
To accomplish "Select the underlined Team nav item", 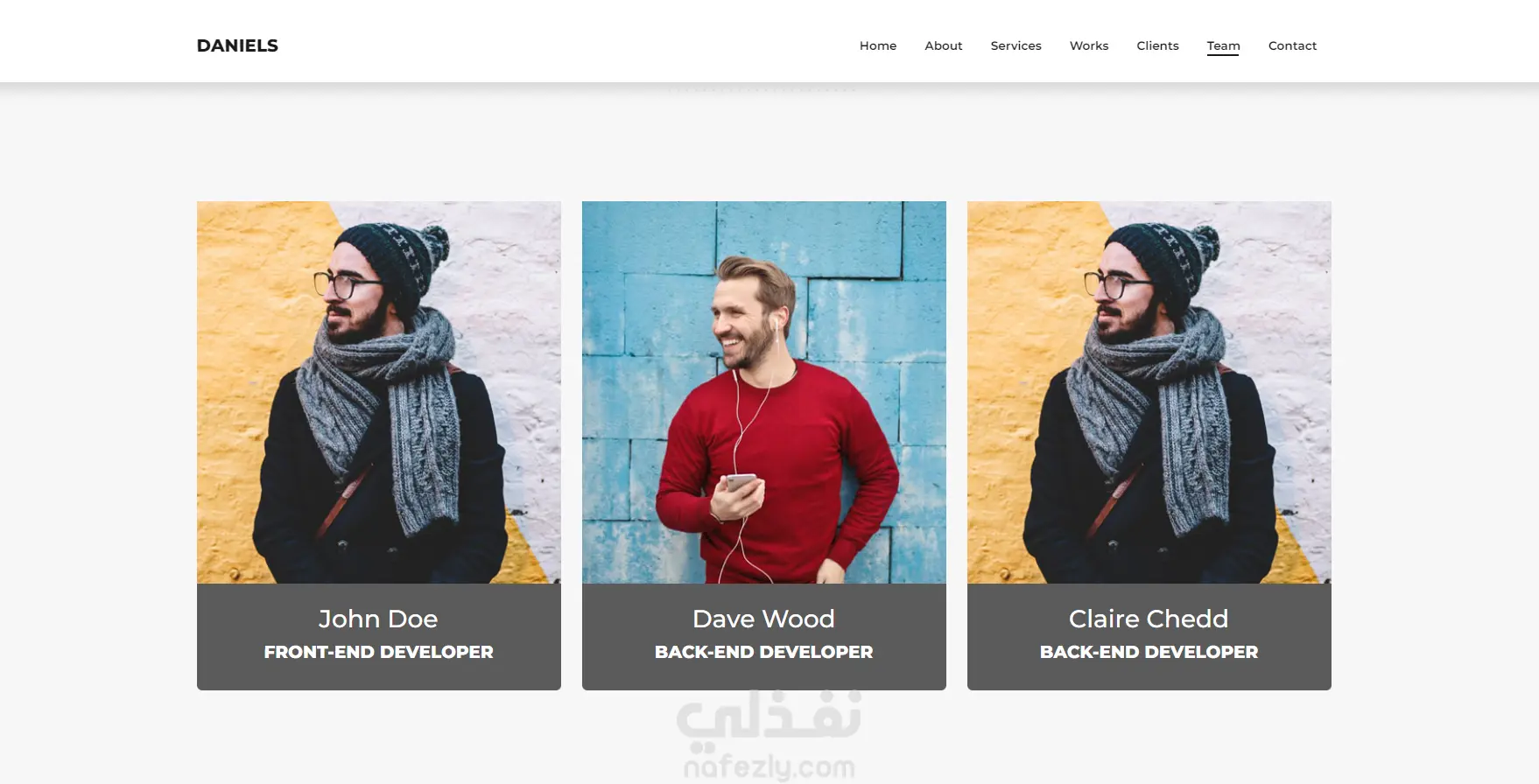I will point(1223,46).
